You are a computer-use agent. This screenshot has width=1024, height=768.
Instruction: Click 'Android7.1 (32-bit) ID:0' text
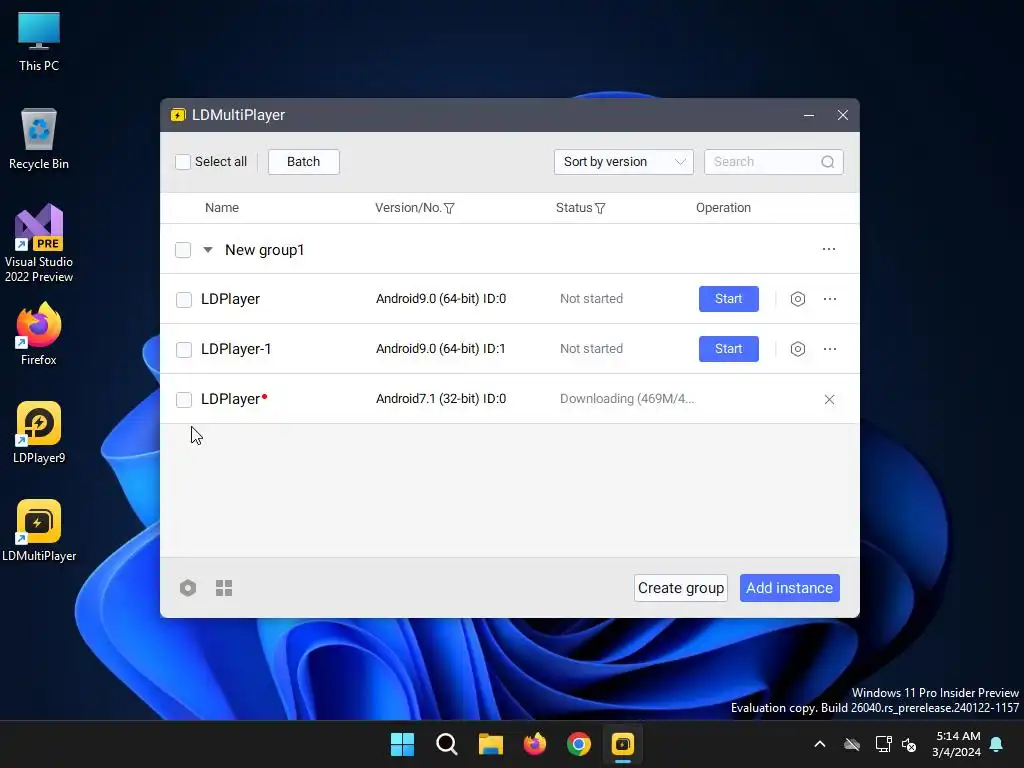point(441,398)
